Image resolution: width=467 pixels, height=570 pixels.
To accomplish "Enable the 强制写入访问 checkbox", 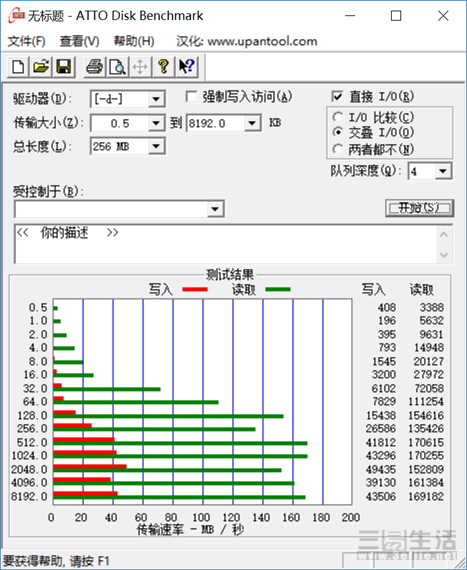I will pos(191,97).
